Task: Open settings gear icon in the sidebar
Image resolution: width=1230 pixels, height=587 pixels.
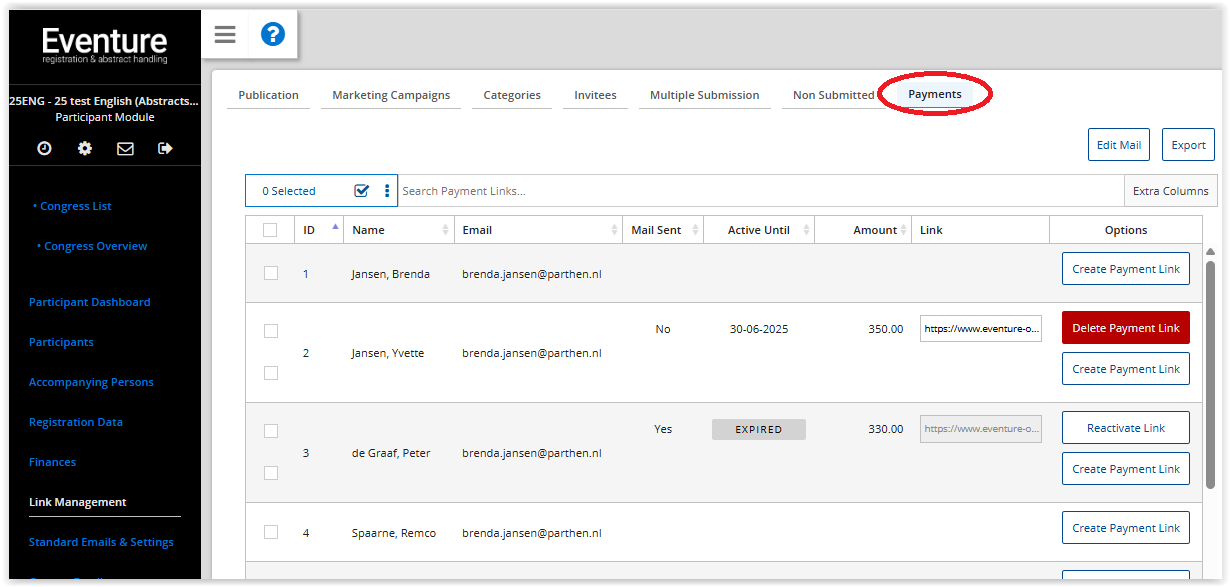Action: pyautogui.click(x=85, y=148)
